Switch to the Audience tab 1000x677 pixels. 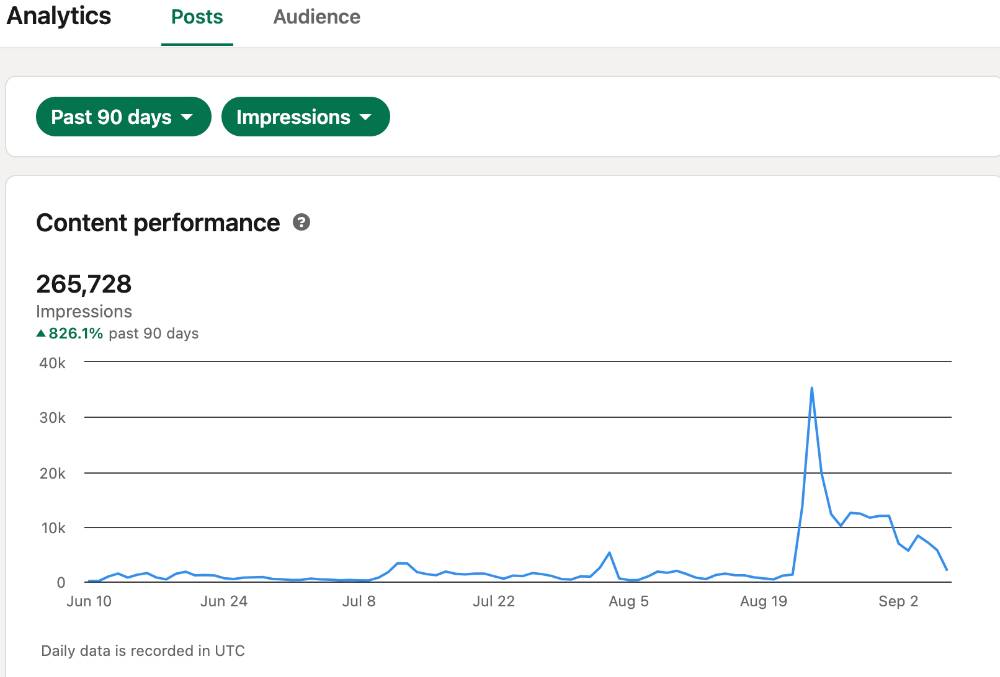pyautogui.click(x=317, y=18)
